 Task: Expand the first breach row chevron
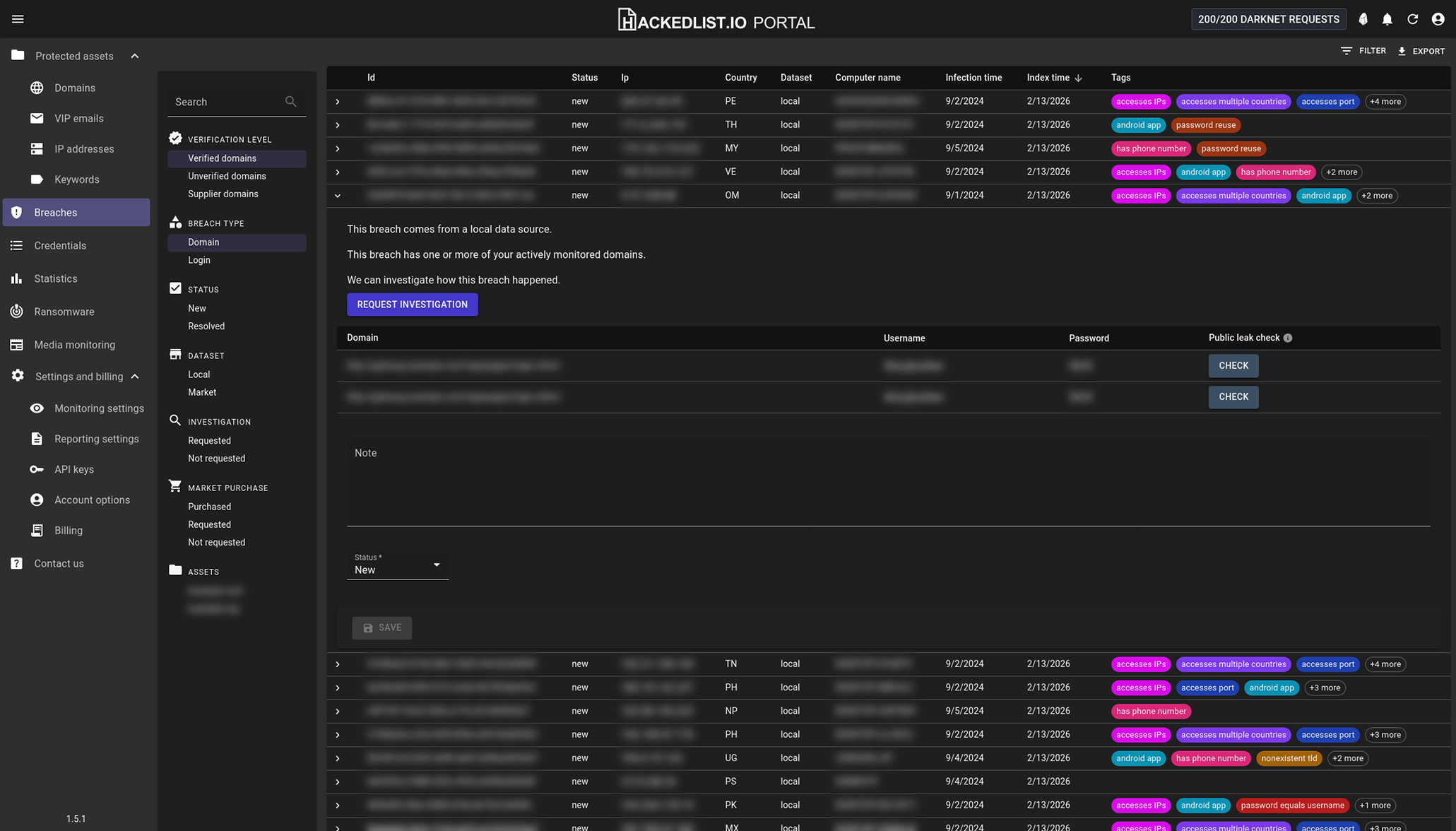[x=338, y=101]
